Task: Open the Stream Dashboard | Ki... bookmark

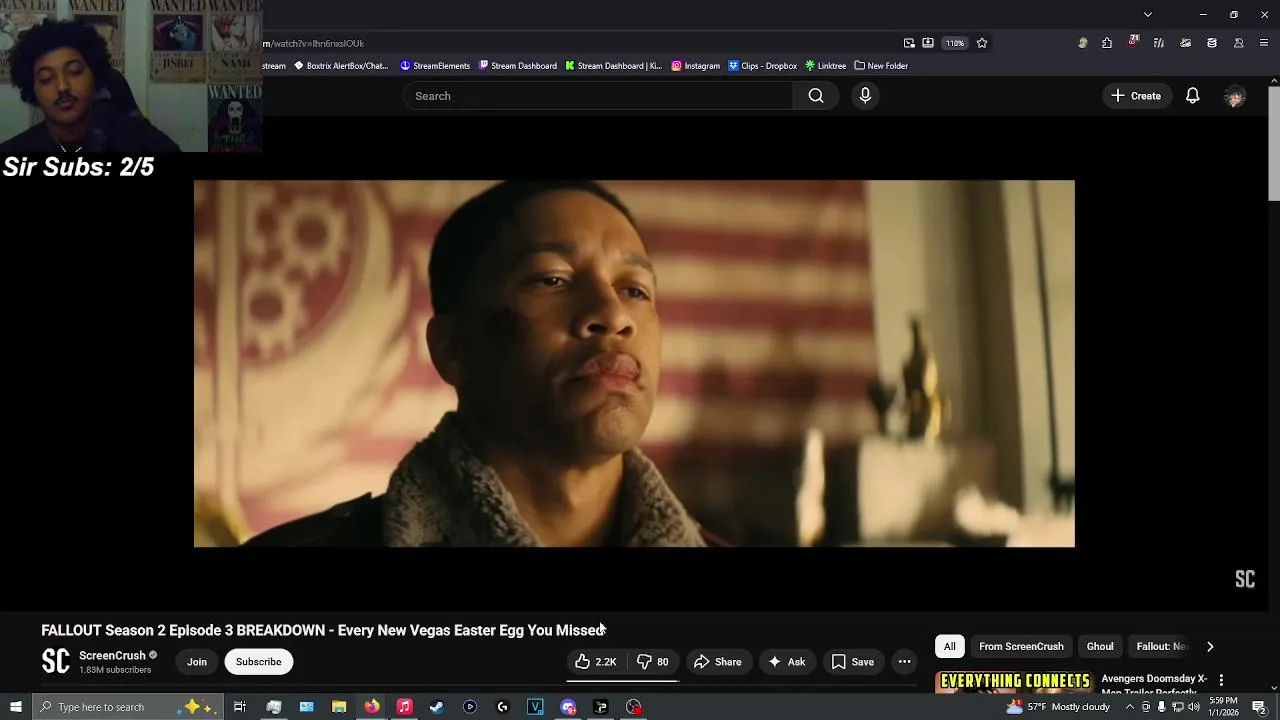Action: [613, 66]
